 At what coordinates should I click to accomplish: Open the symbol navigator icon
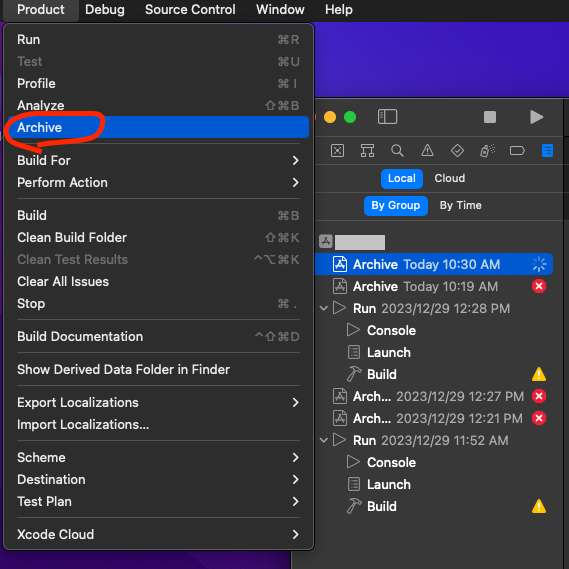(367, 150)
